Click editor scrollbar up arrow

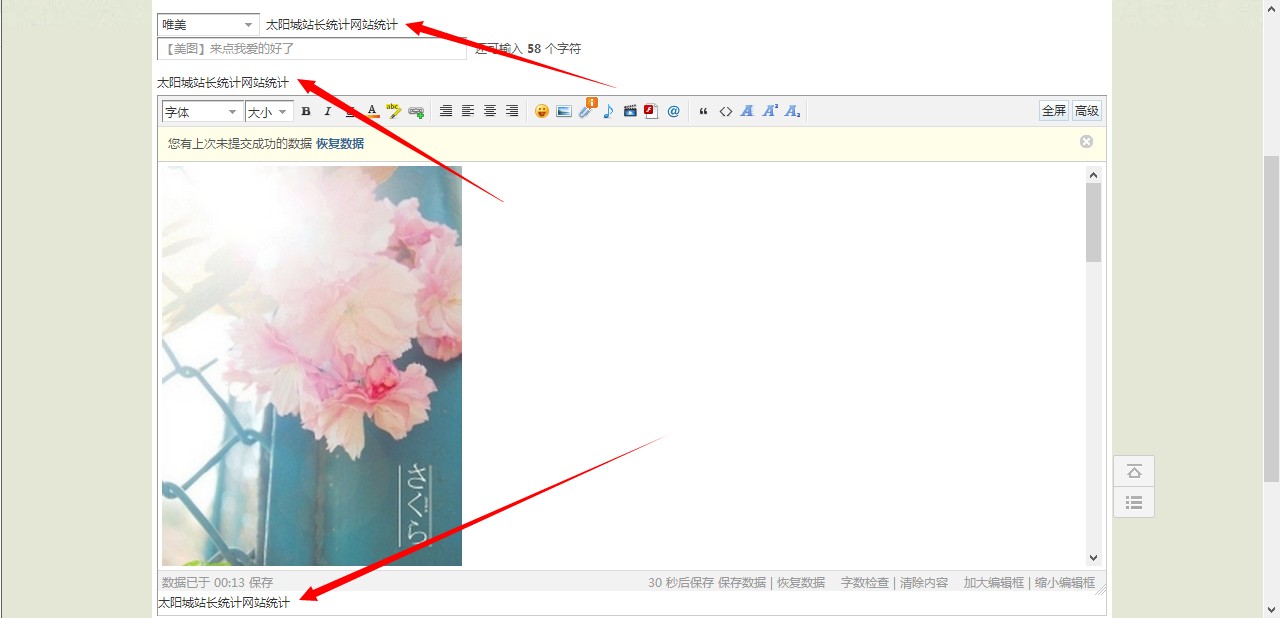(x=1093, y=175)
